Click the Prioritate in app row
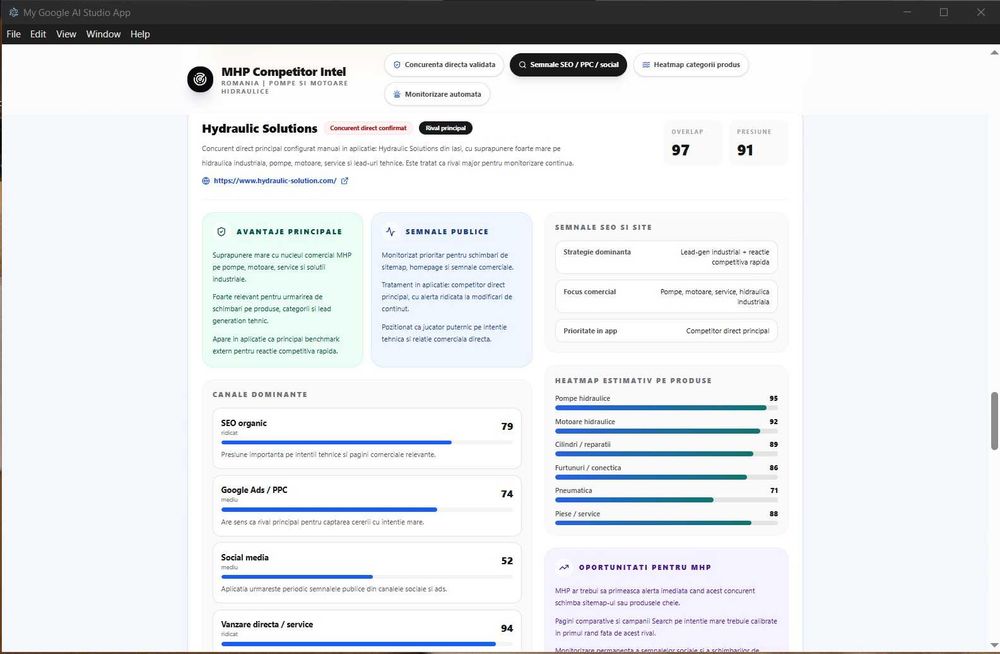Screen dimensions: 1000x654 (666, 331)
